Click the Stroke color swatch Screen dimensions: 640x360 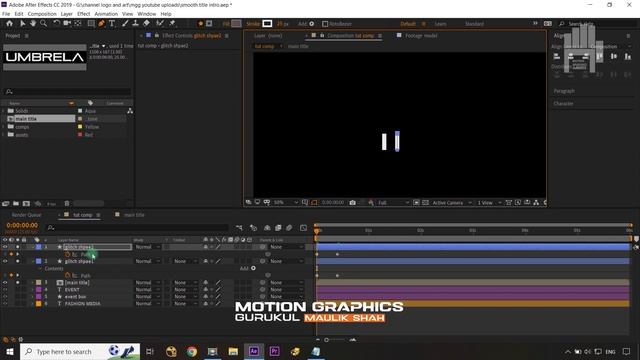pyautogui.click(x=267, y=24)
